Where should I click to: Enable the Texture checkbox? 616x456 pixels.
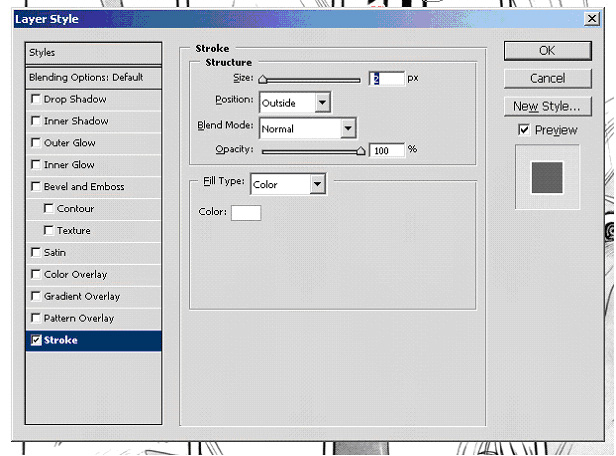(49, 231)
